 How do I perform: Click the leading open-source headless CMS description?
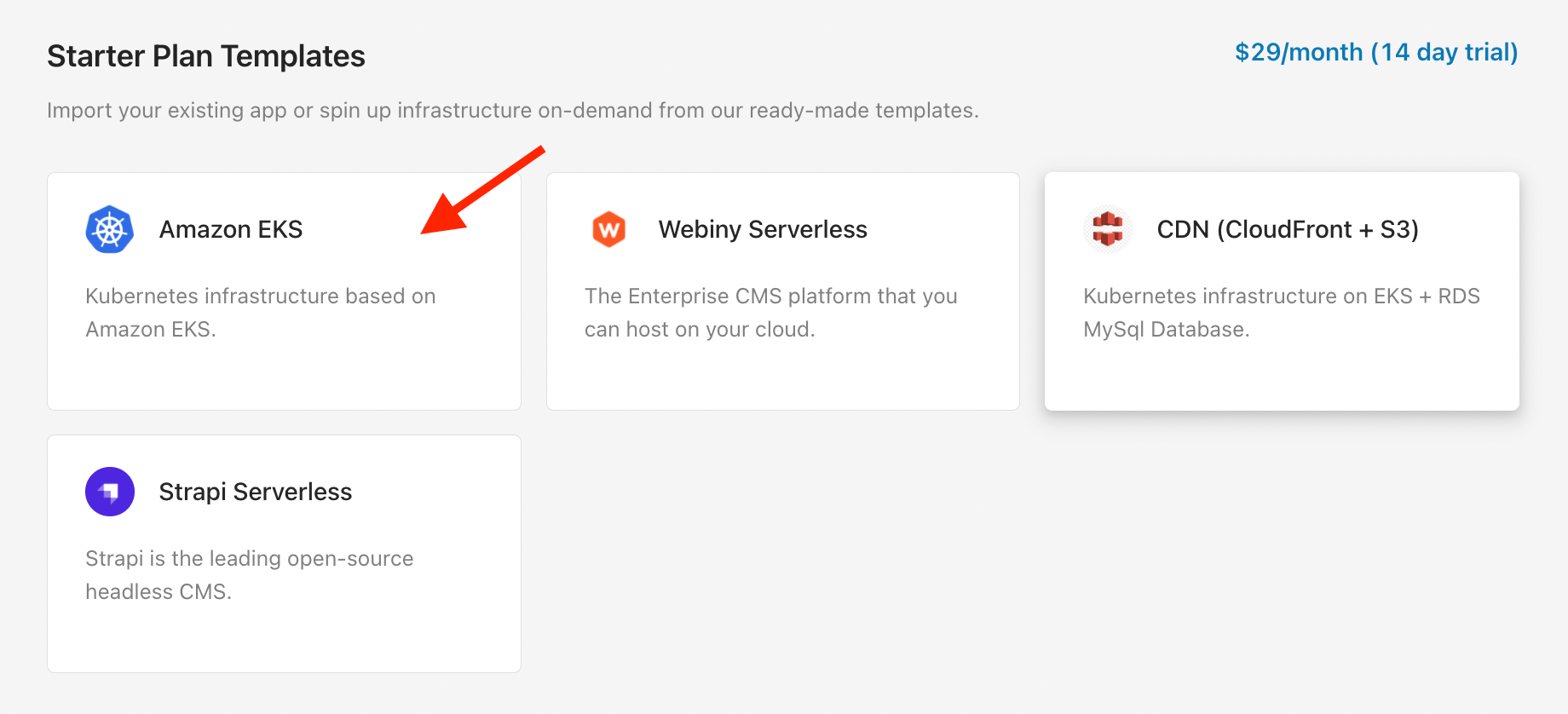pyautogui.click(x=250, y=574)
